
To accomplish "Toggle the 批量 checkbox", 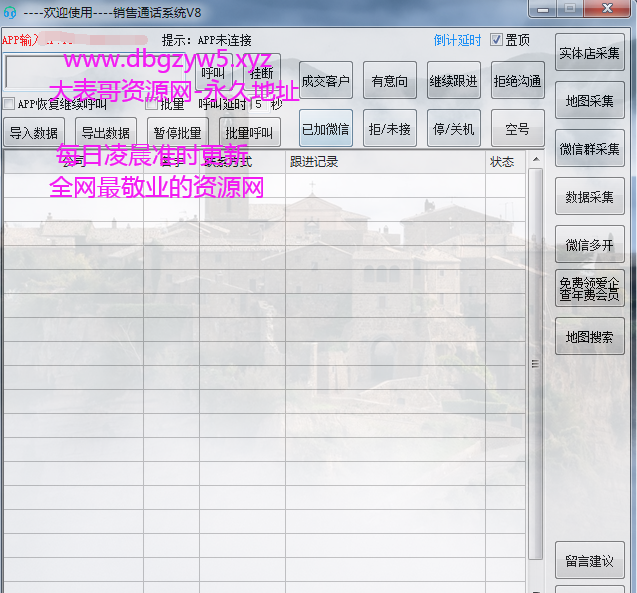I will (x=151, y=104).
